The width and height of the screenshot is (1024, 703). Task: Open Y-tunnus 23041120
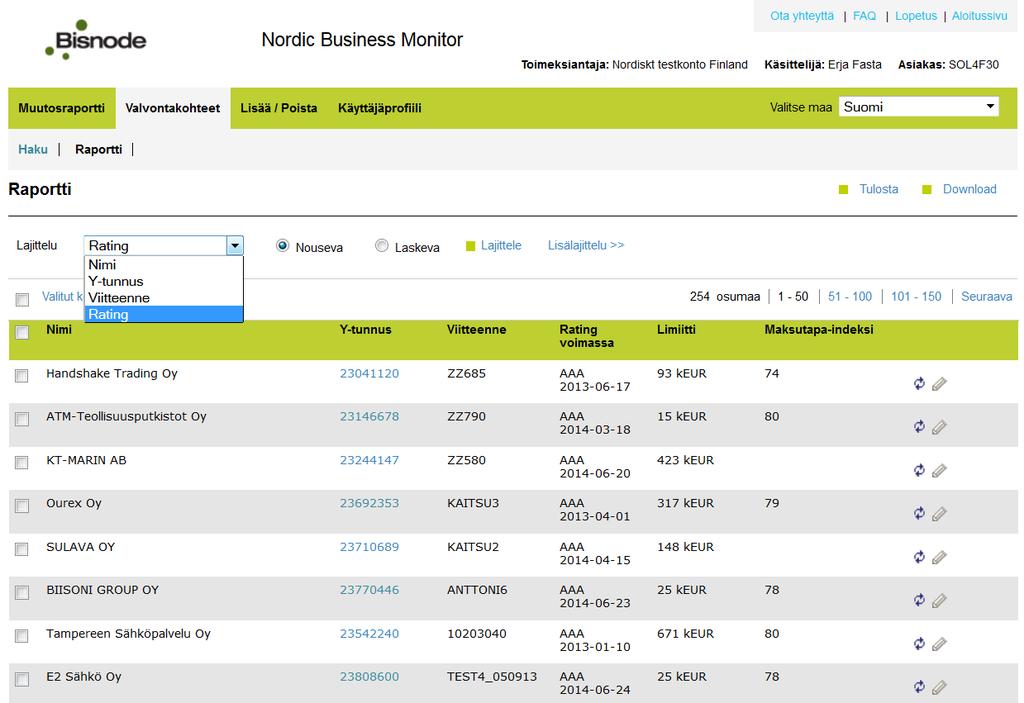[369, 373]
